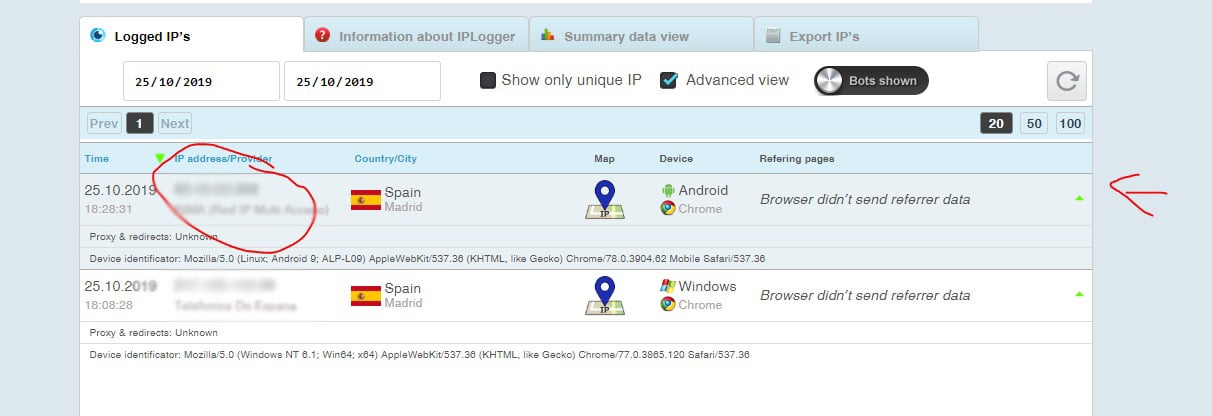Viewport: 1212px width, 416px height.
Task: Open map pin icon for Android row
Action: coord(604,199)
